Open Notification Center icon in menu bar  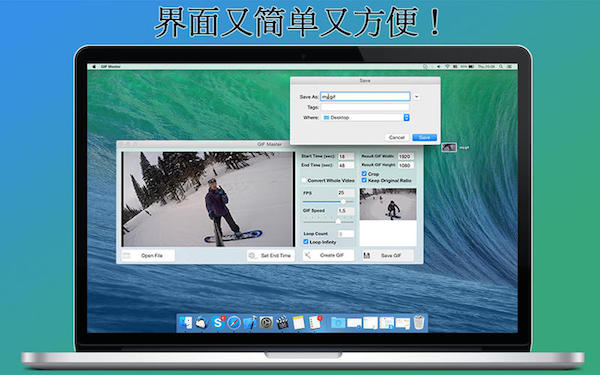click(x=509, y=67)
